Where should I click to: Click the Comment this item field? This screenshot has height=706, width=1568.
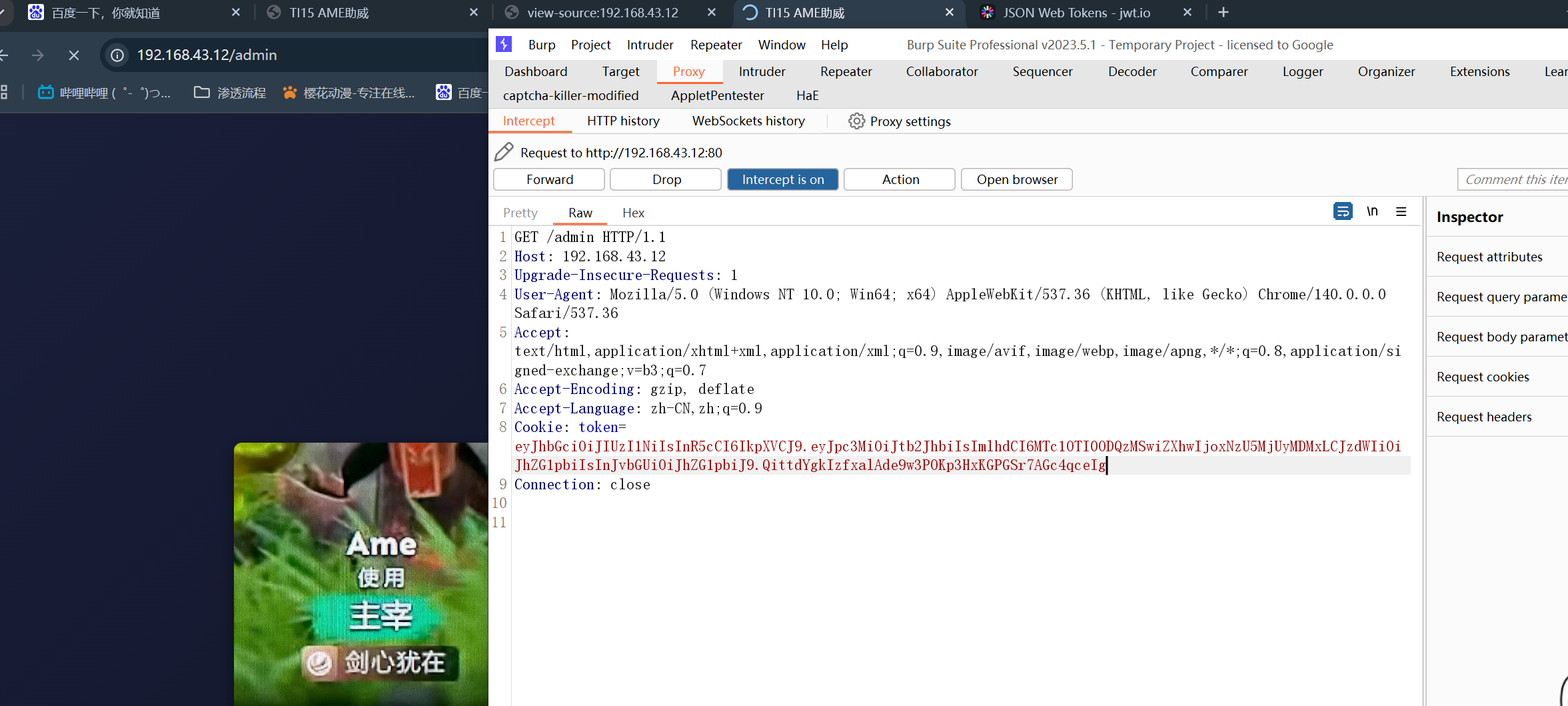click(1513, 179)
